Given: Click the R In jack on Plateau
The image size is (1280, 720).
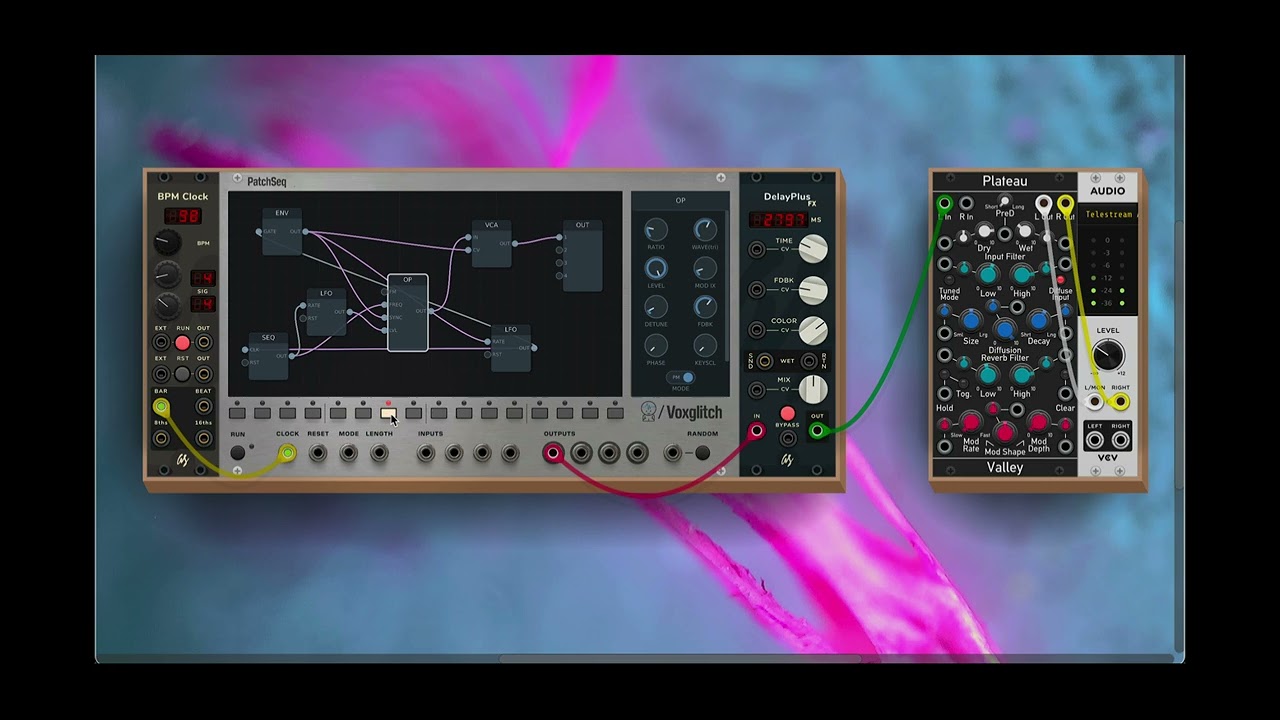Looking at the screenshot, I should pyautogui.click(x=966, y=204).
